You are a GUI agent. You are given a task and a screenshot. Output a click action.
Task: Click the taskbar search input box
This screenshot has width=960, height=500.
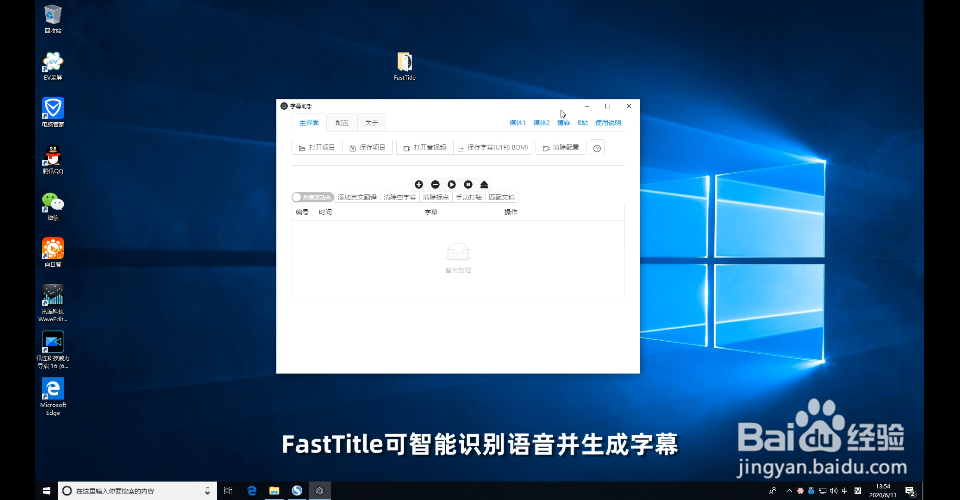[x=137, y=491]
